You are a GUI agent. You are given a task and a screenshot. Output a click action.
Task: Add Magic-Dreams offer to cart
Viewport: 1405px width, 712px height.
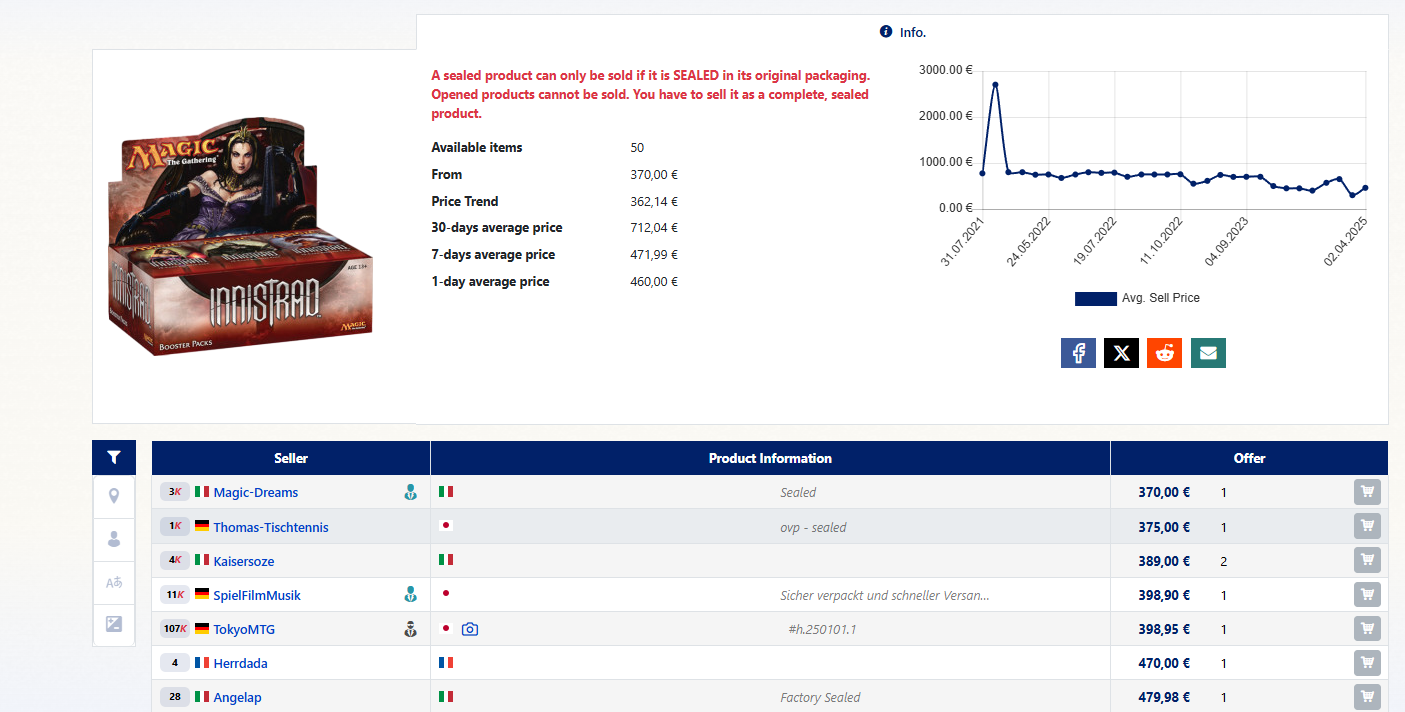(1367, 492)
